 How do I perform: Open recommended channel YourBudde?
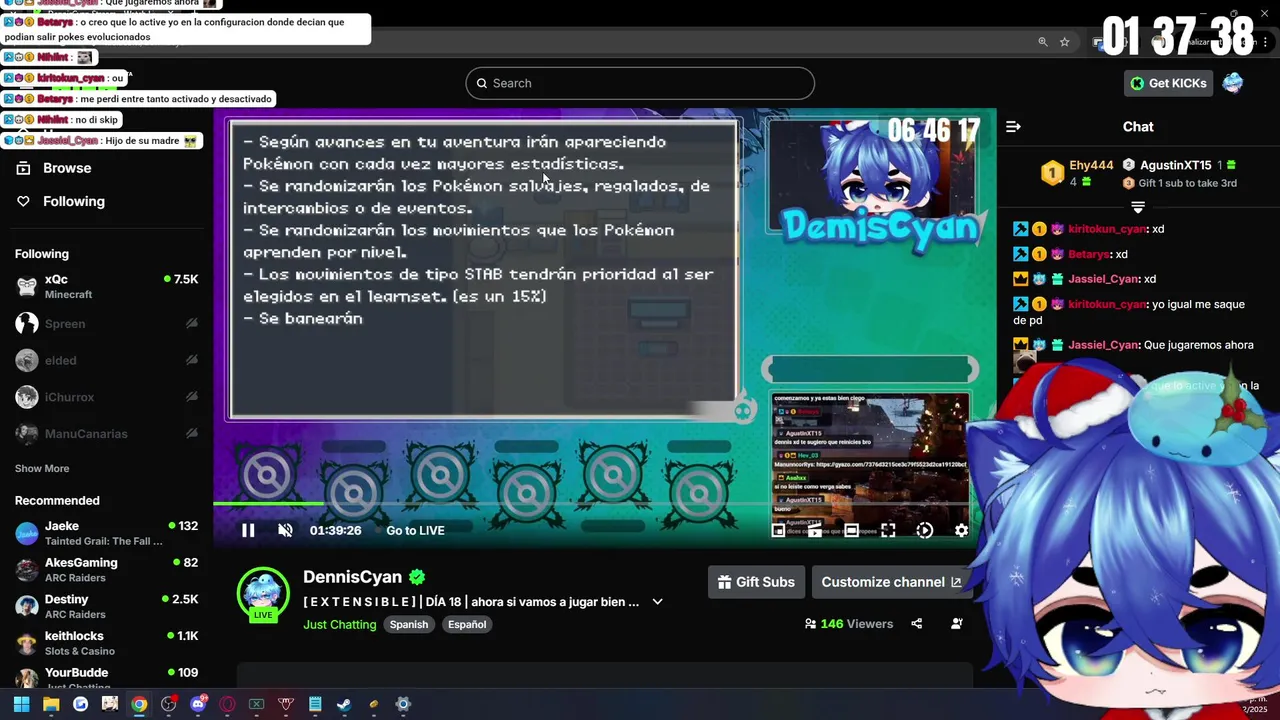(x=106, y=679)
